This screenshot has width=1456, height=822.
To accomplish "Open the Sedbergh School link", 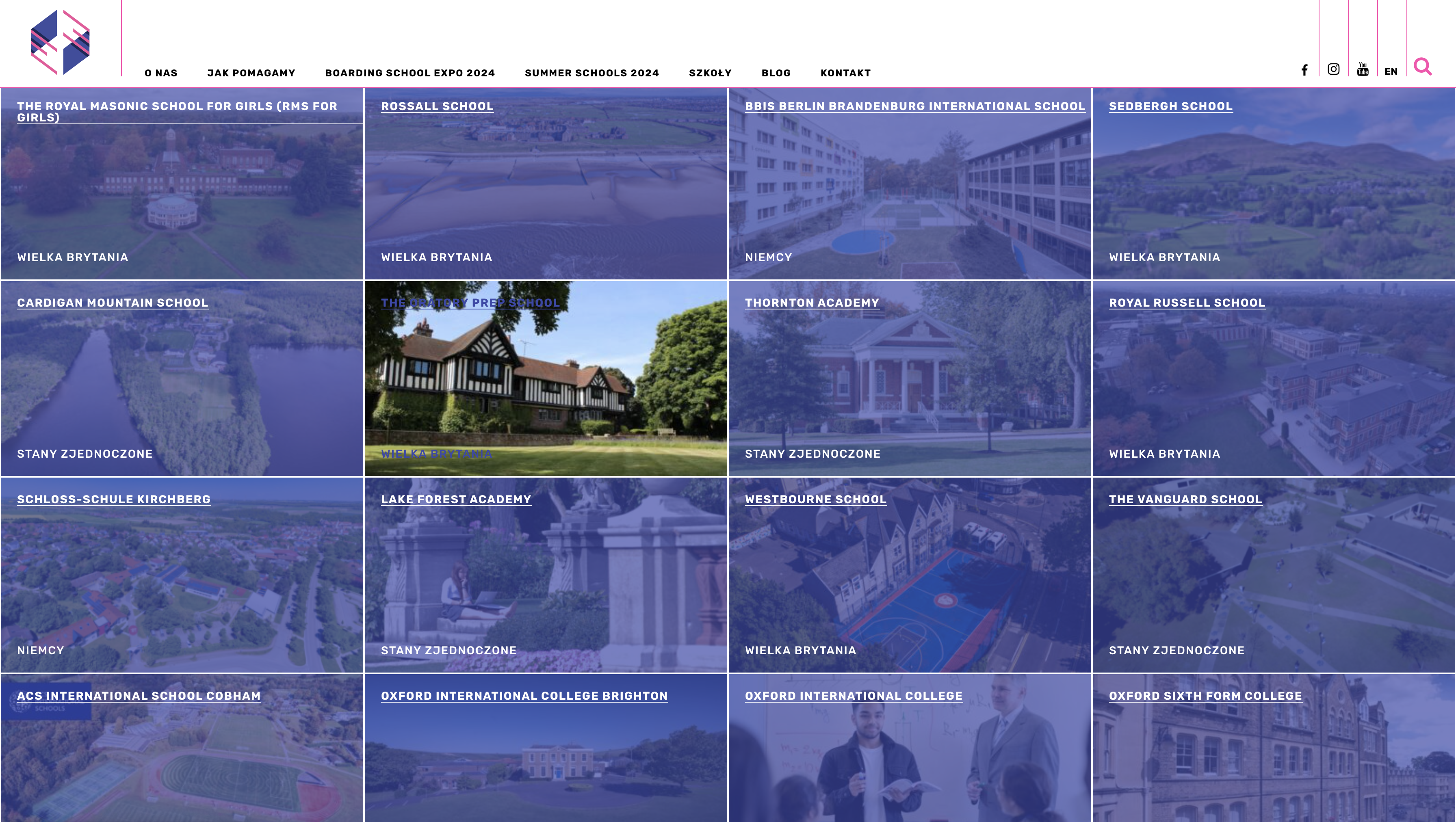I will pyautogui.click(x=1170, y=106).
